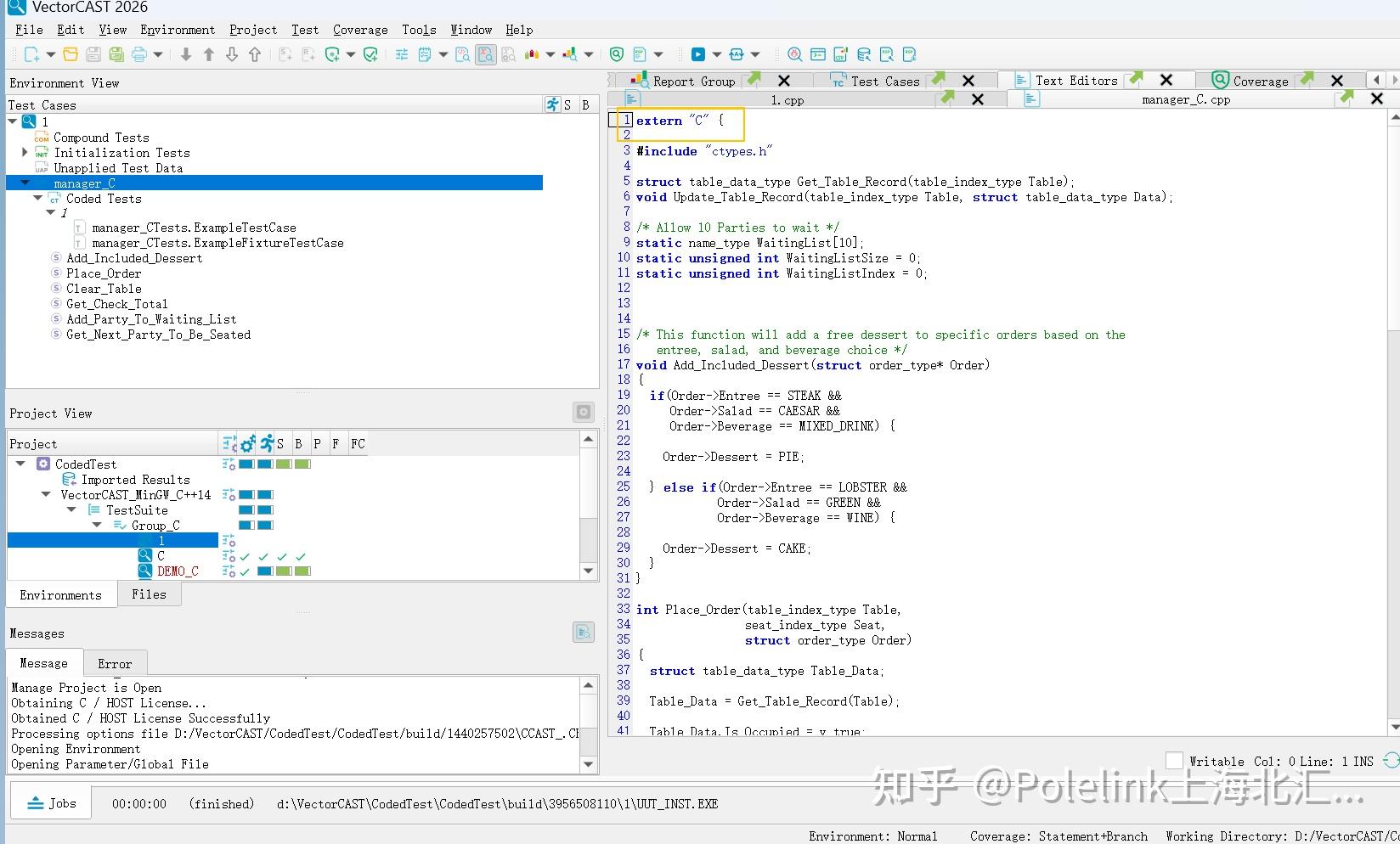The image size is (1400, 844).
Task: Click the bug magnifier toolbar icon
Action: (795, 54)
